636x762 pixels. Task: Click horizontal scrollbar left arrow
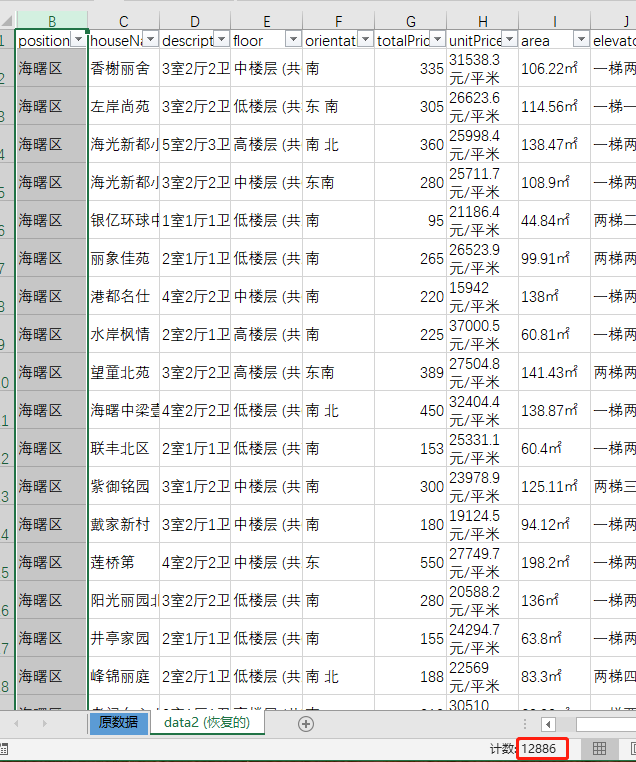(549, 725)
